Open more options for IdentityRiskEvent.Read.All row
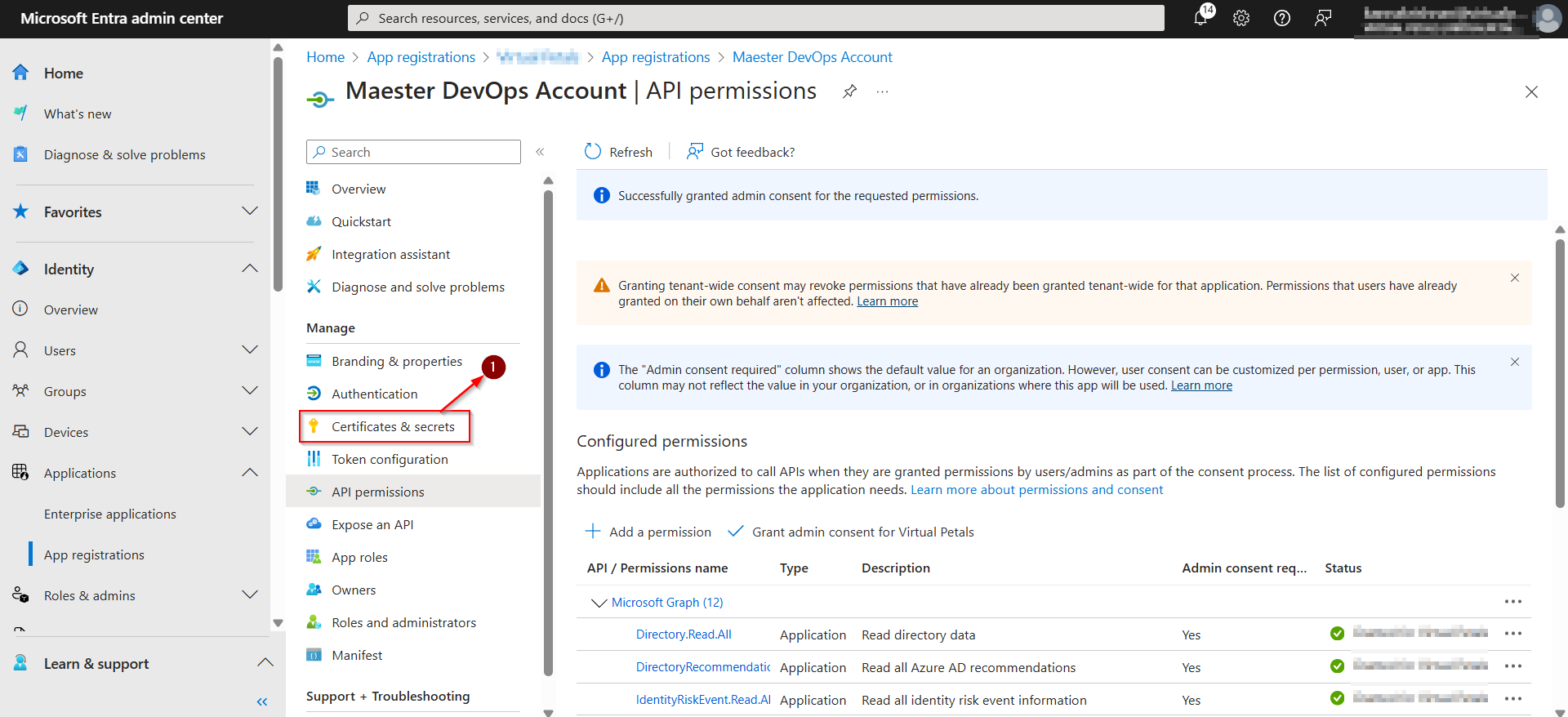The height and width of the screenshot is (717, 1568). [x=1513, y=699]
